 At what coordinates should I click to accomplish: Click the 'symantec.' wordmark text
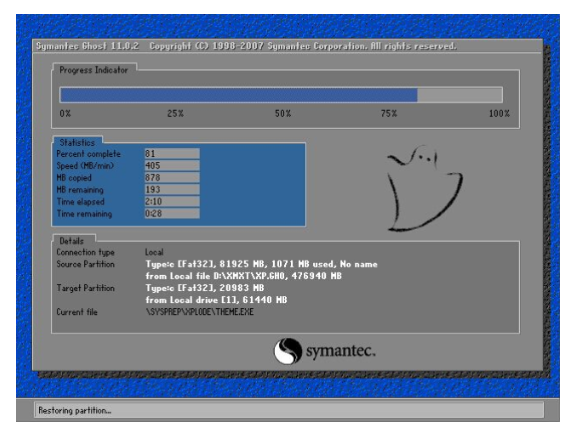[341, 351]
